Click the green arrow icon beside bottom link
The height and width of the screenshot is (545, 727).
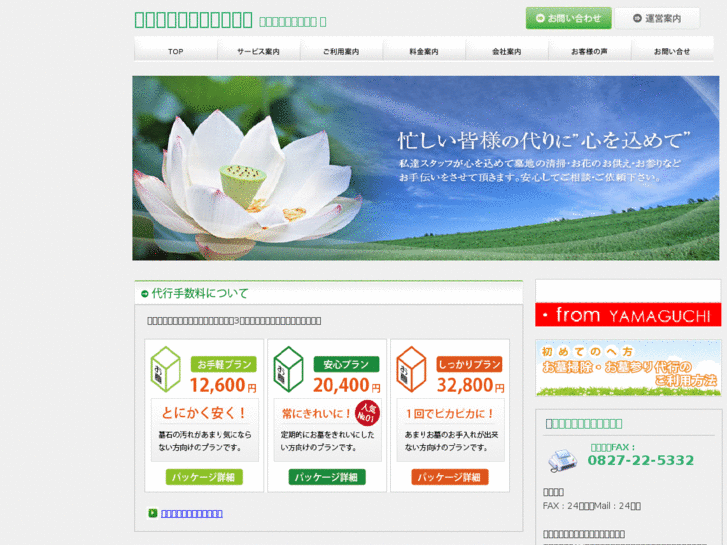[153, 513]
